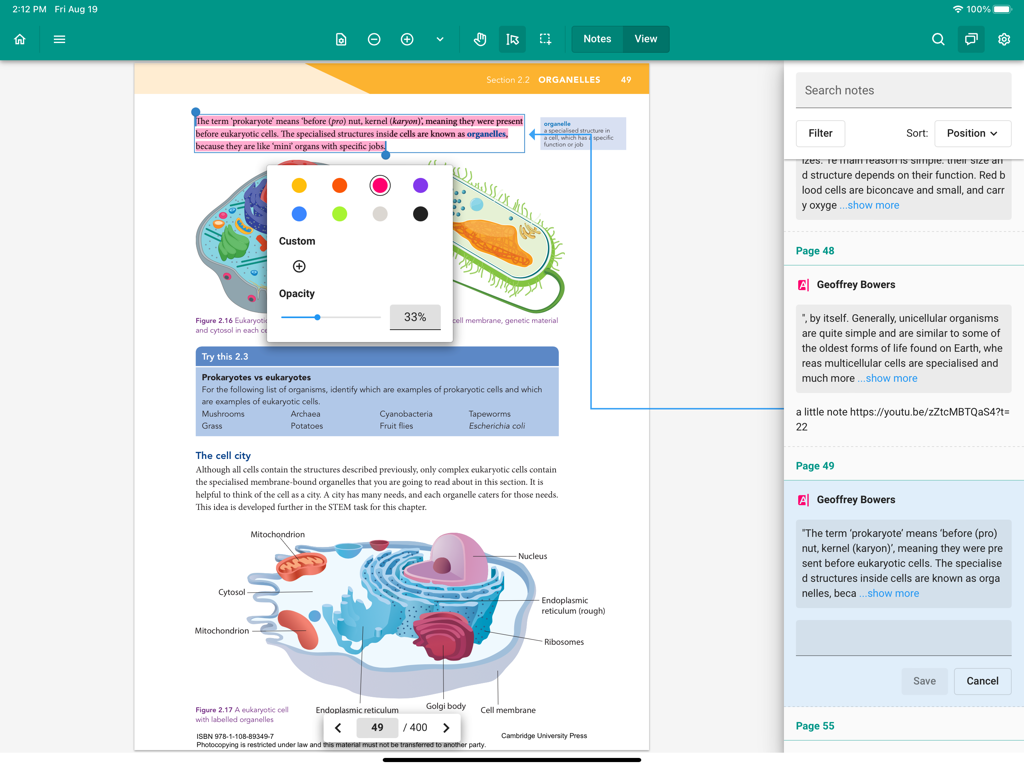Select the hand pan tool
1024x768 pixels.
480,39
